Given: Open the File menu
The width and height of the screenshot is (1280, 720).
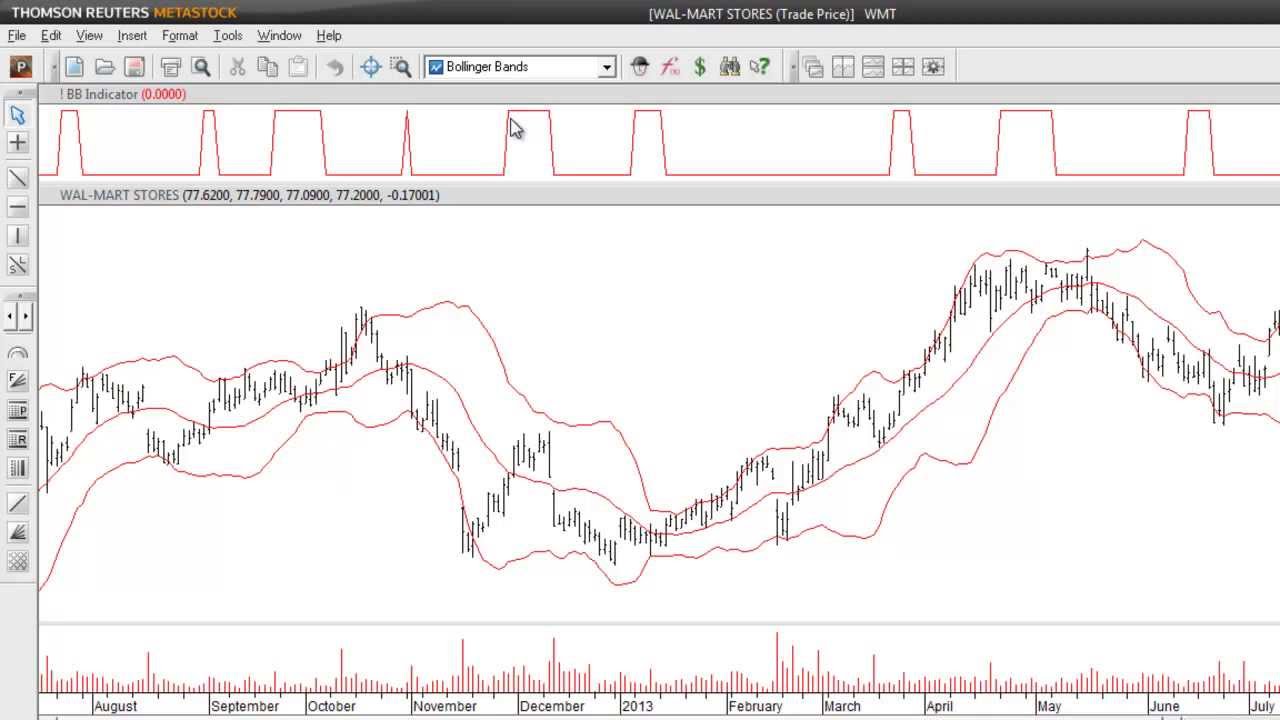Looking at the screenshot, I should (17, 35).
